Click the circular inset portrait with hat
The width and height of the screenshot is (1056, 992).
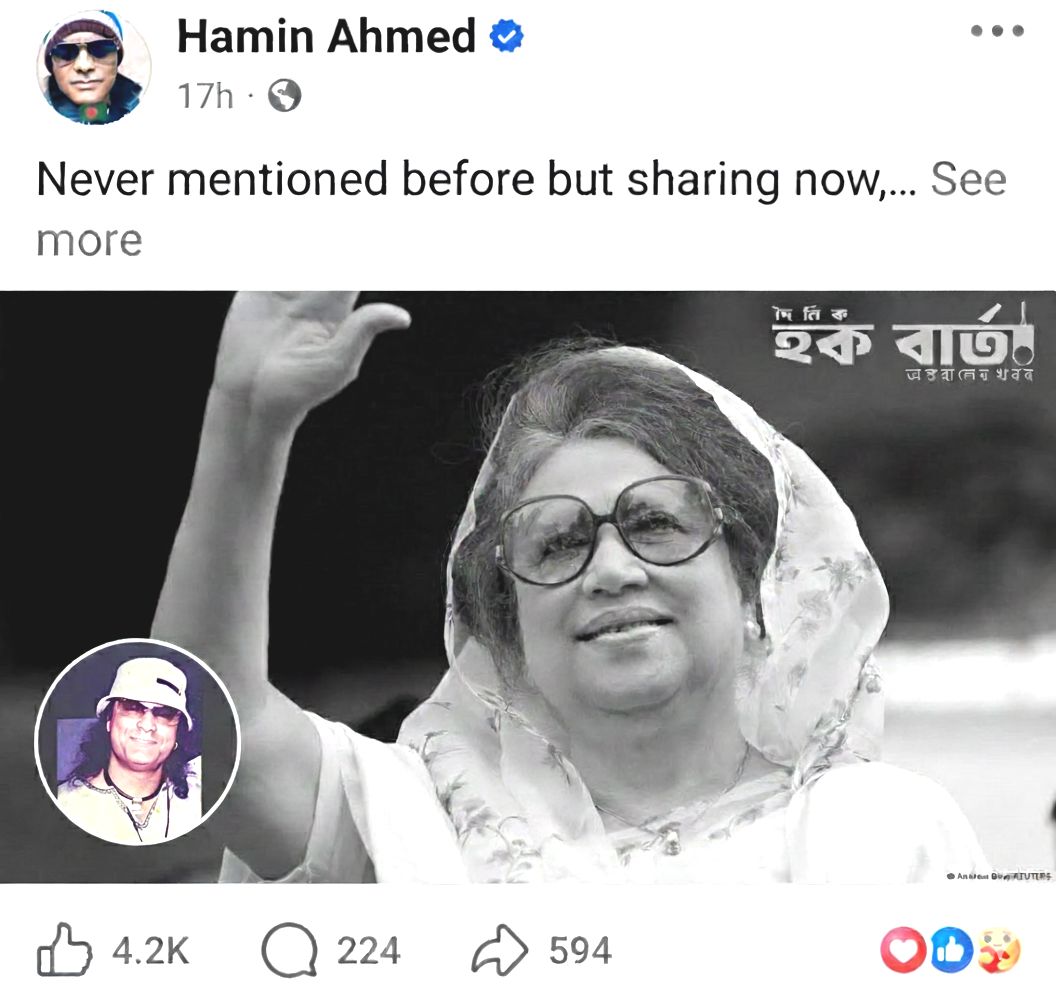pos(137,741)
